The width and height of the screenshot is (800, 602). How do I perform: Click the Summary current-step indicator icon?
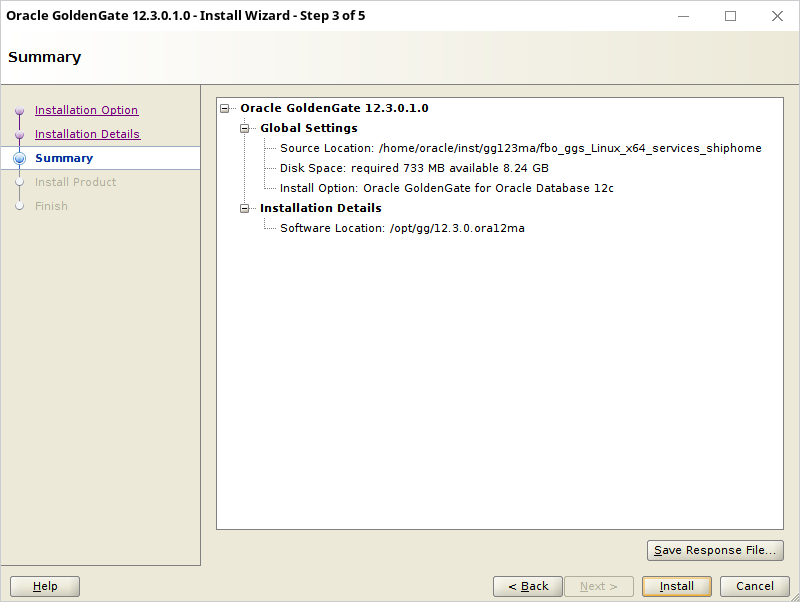(x=19, y=158)
